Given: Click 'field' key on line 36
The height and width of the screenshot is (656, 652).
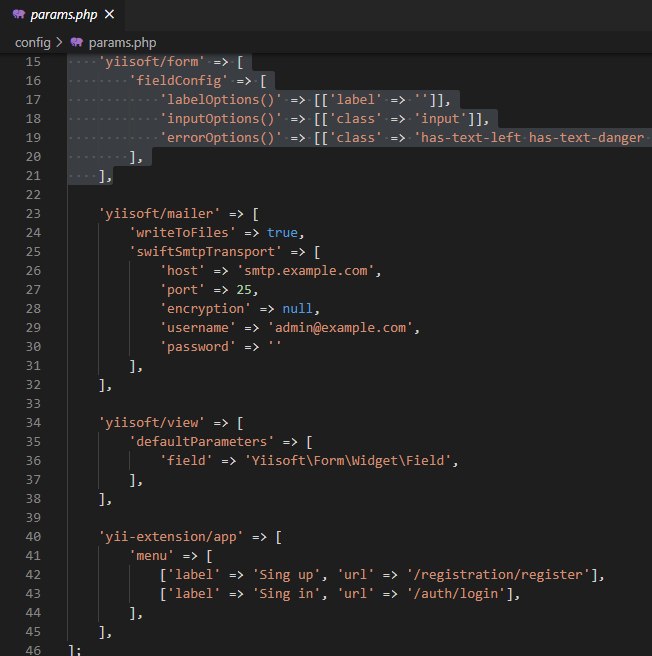Looking at the screenshot, I should click(186, 461).
